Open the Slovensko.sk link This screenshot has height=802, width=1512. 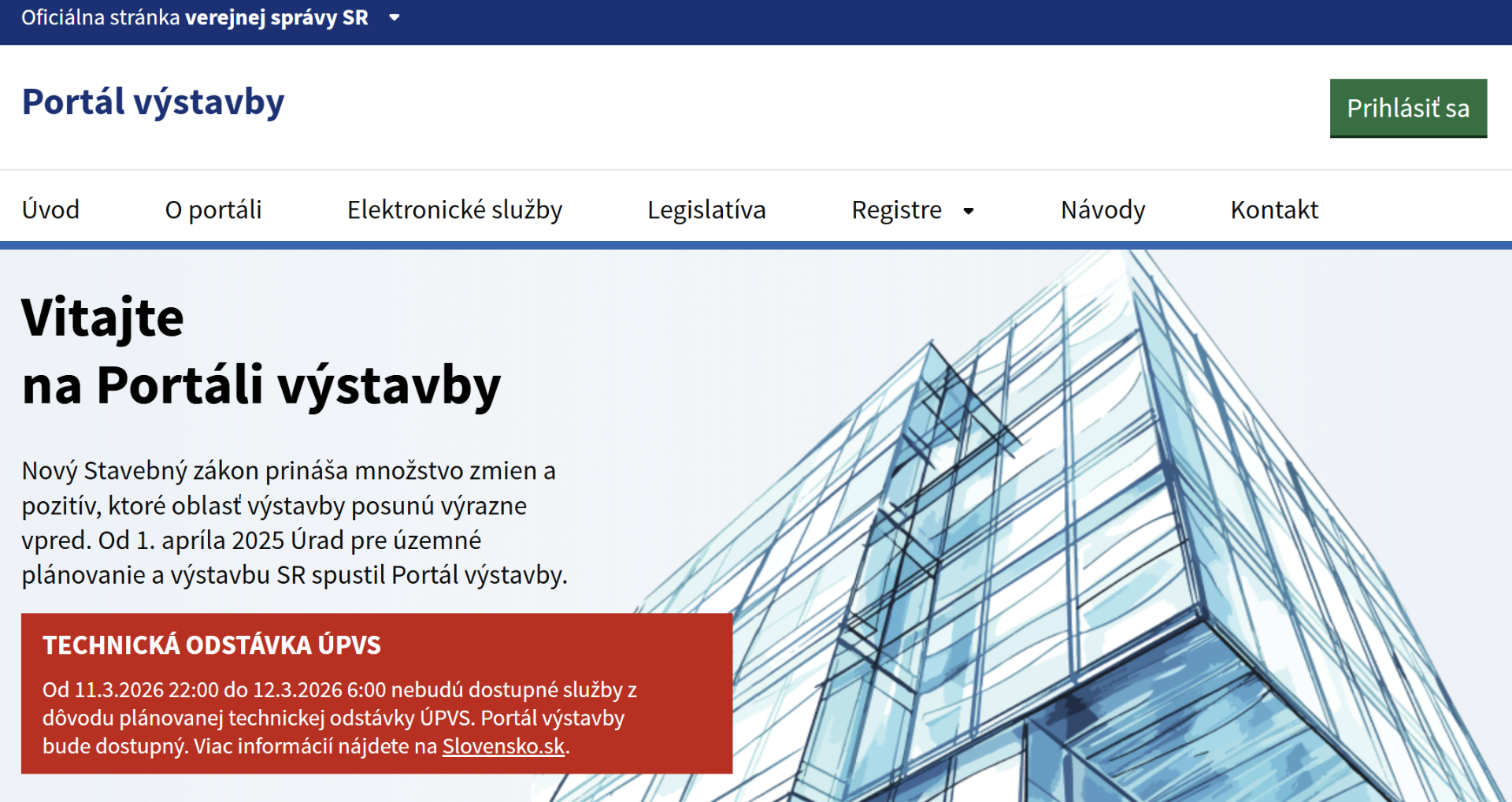504,745
